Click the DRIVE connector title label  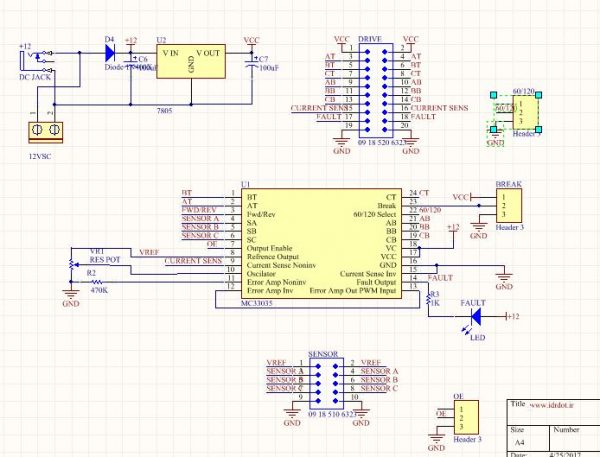pos(370,39)
